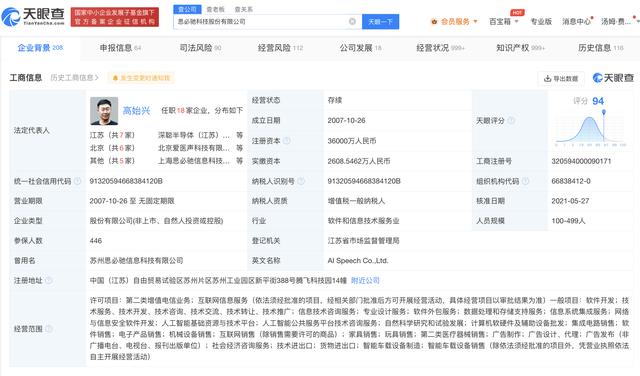
Task: Click the 18 companies count link
Action: click(x=180, y=111)
